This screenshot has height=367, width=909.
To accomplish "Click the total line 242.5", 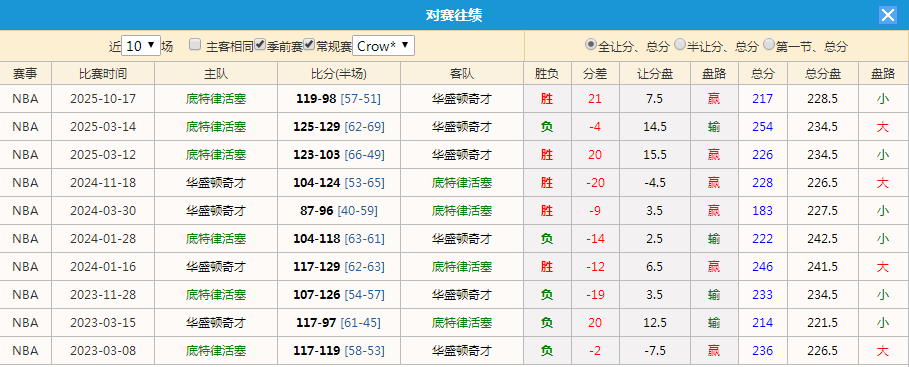I will [x=823, y=238].
